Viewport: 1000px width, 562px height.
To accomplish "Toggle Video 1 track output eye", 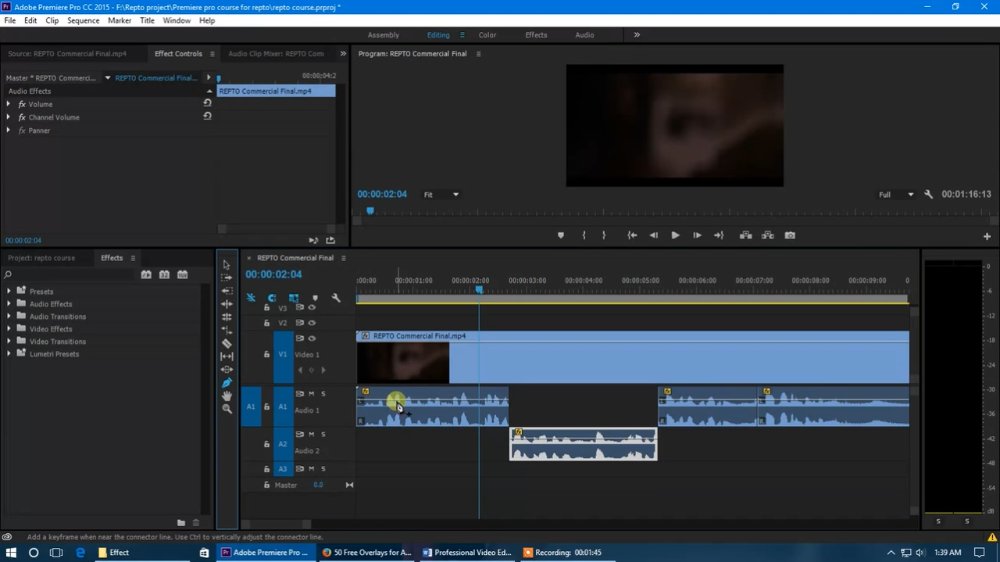I will (312, 338).
